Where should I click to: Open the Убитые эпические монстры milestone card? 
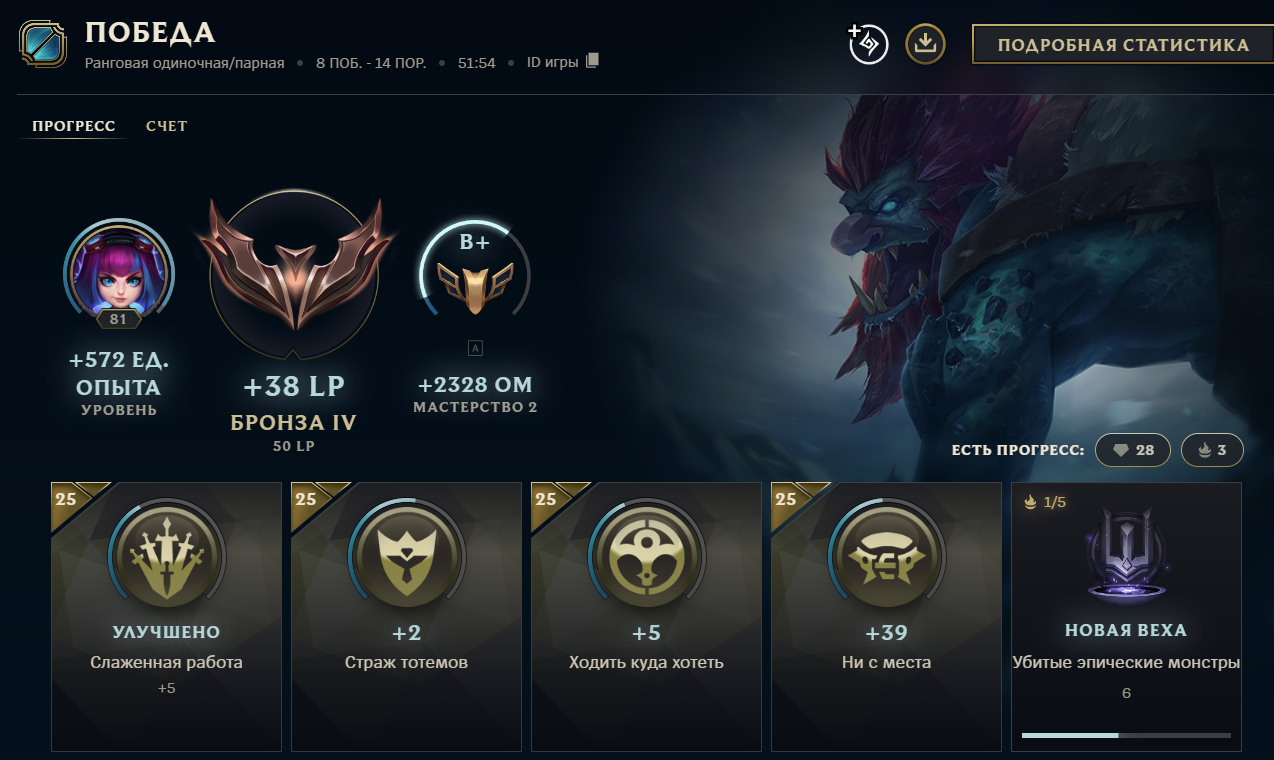click(x=1126, y=617)
